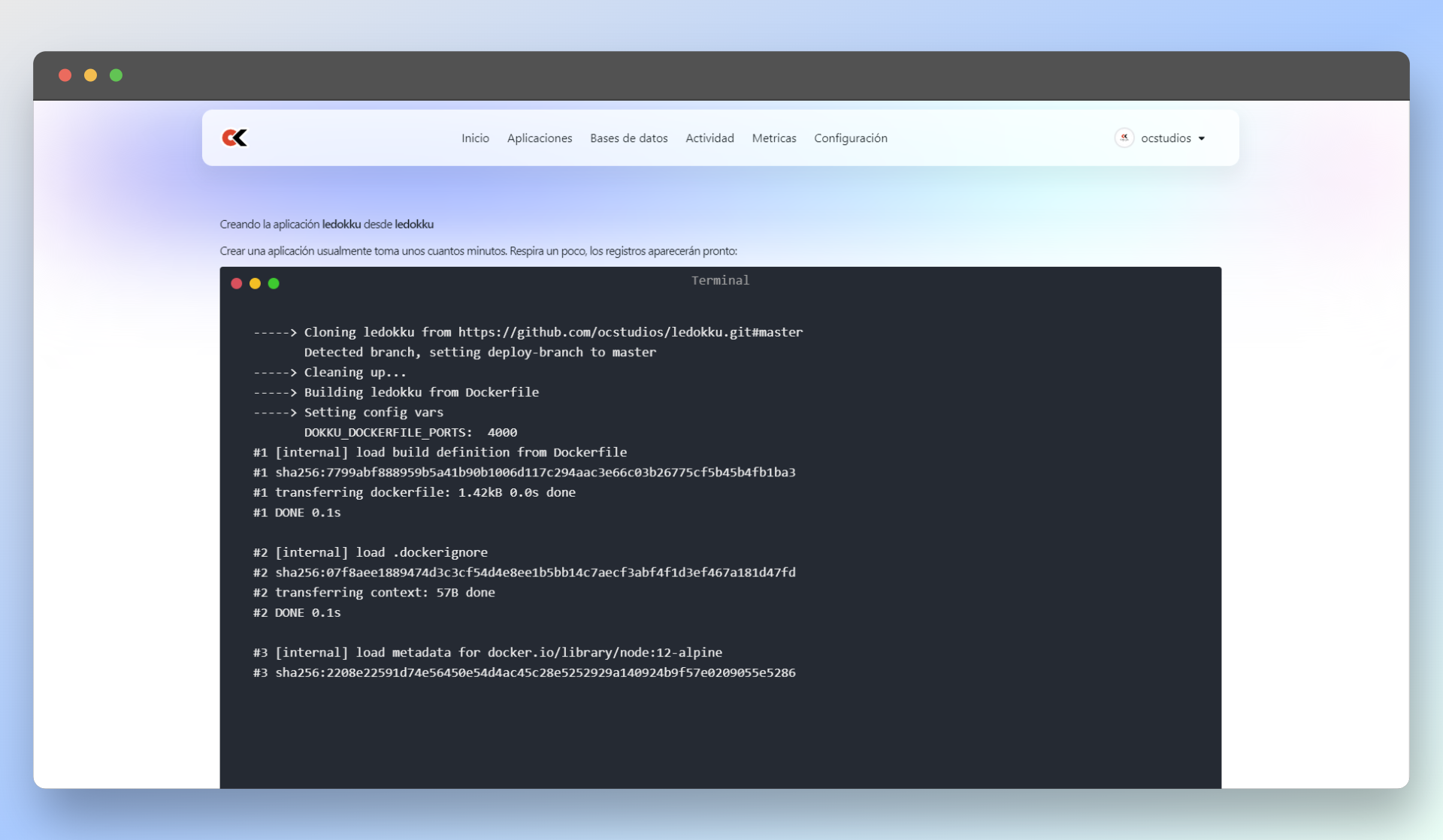Click the DOKKU_DOCKERFILE_PORTS log line
Image resolution: width=1443 pixels, height=840 pixels.
pyautogui.click(x=410, y=433)
